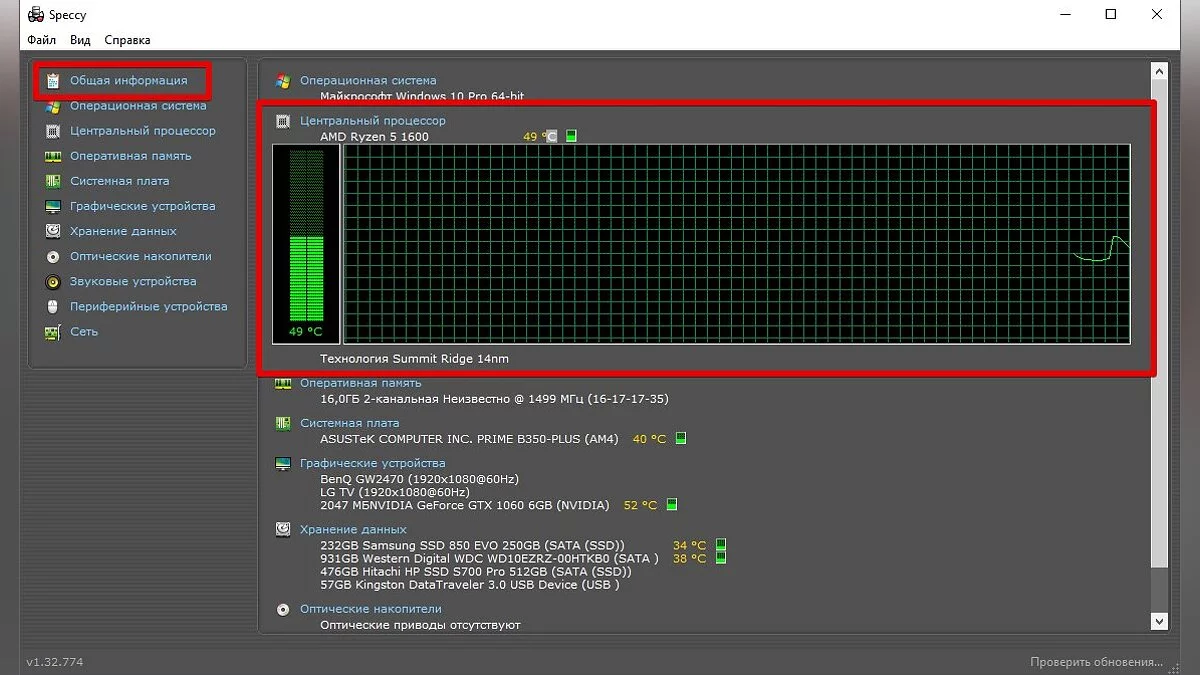Image resolution: width=1200 pixels, height=675 pixels.
Task: Open the Центральный процессор summary heading link
Action: 372,120
